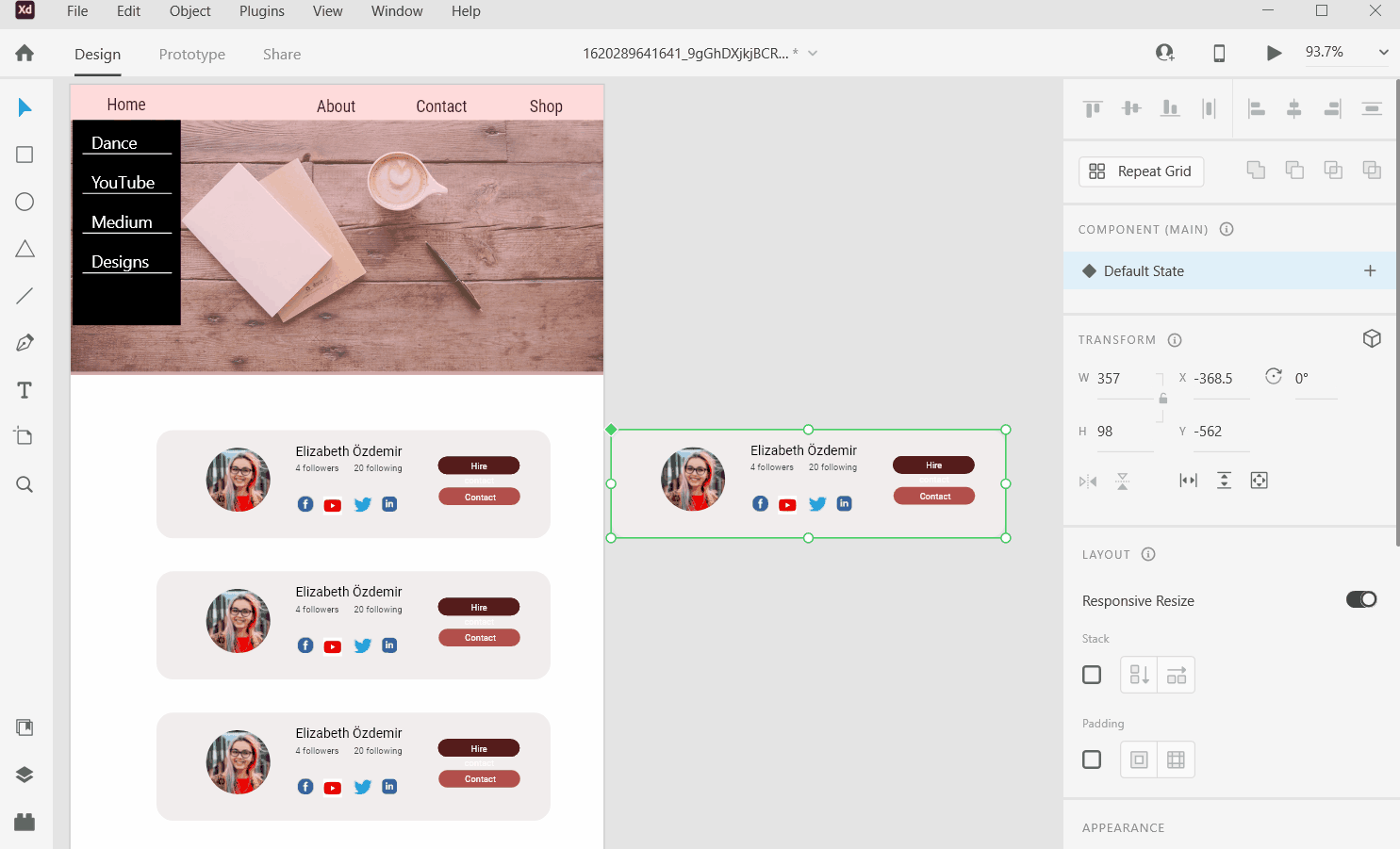
Task: Select the Polygon tool
Action: pos(25,249)
